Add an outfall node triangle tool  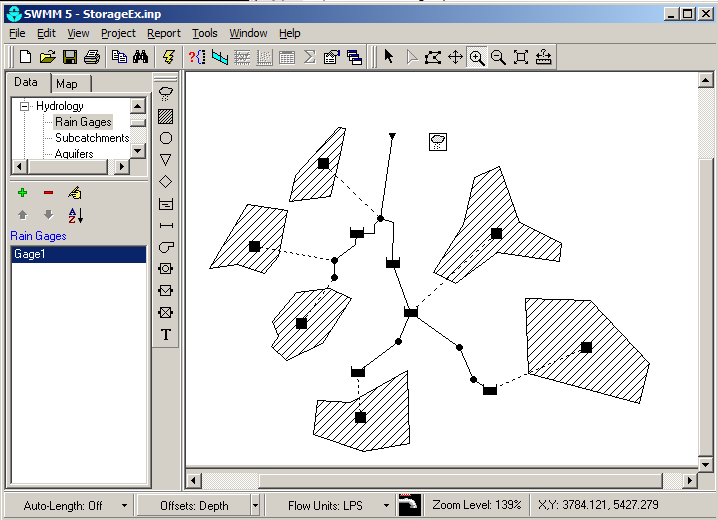(165, 159)
